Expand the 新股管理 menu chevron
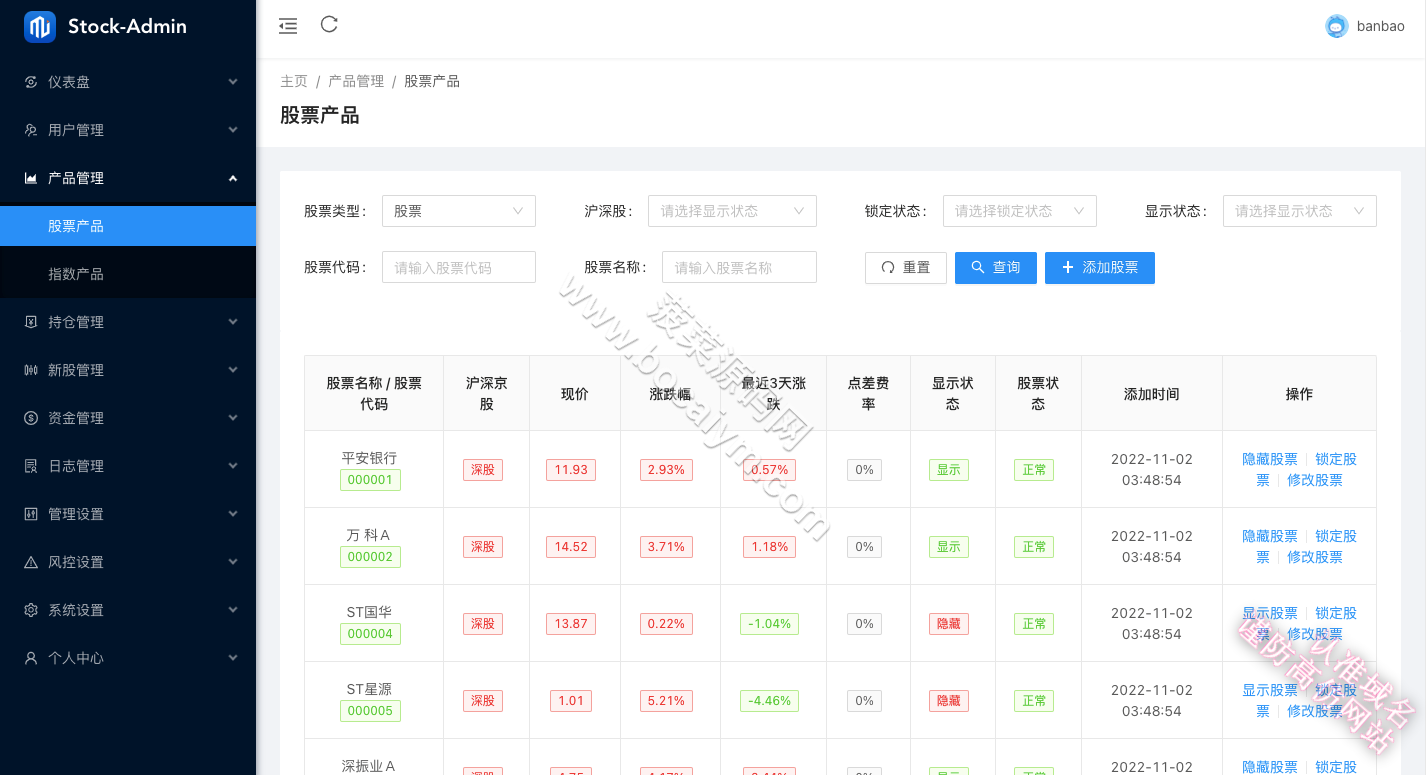The width and height of the screenshot is (1426, 775). (x=233, y=370)
